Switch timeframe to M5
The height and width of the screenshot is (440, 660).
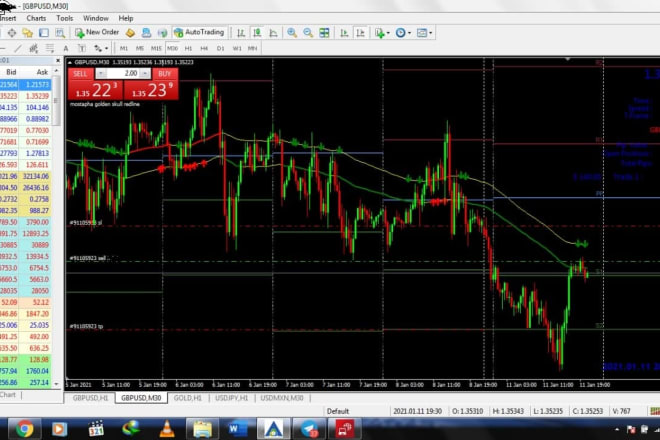pyautogui.click(x=140, y=48)
